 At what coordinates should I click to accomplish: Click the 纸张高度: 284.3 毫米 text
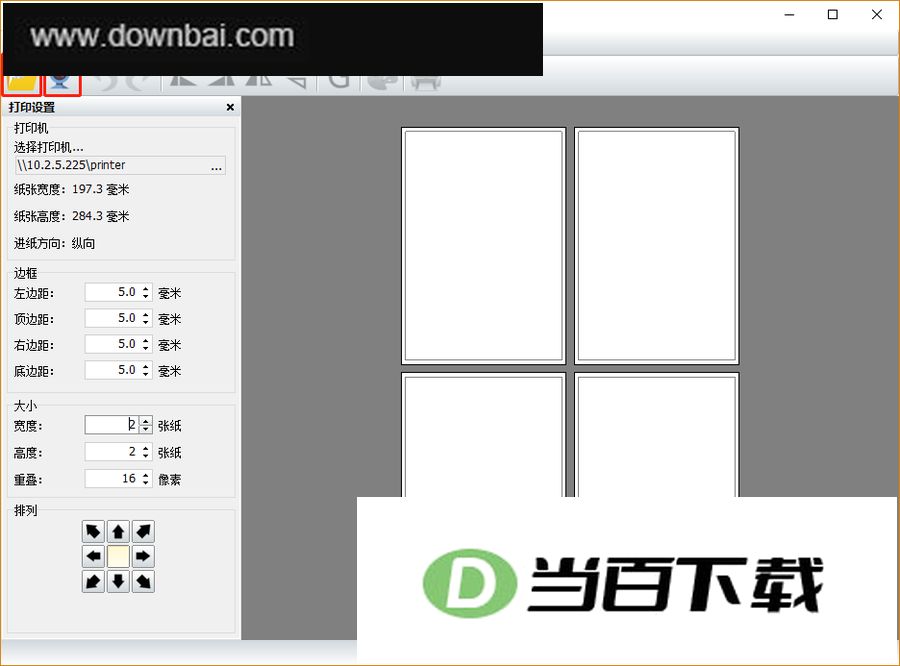click(x=72, y=216)
